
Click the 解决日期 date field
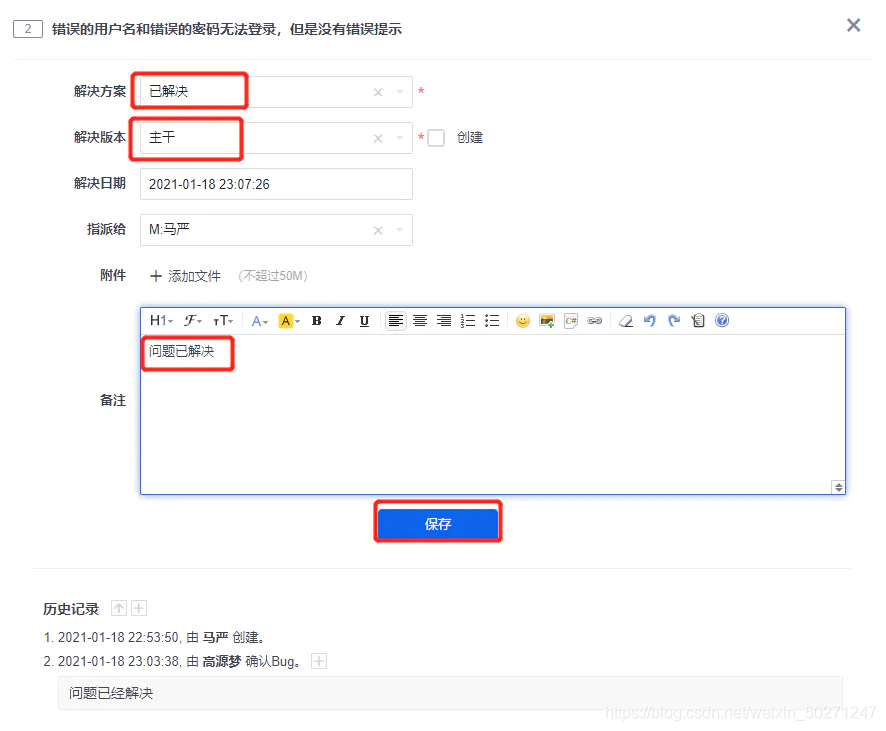click(276, 184)
